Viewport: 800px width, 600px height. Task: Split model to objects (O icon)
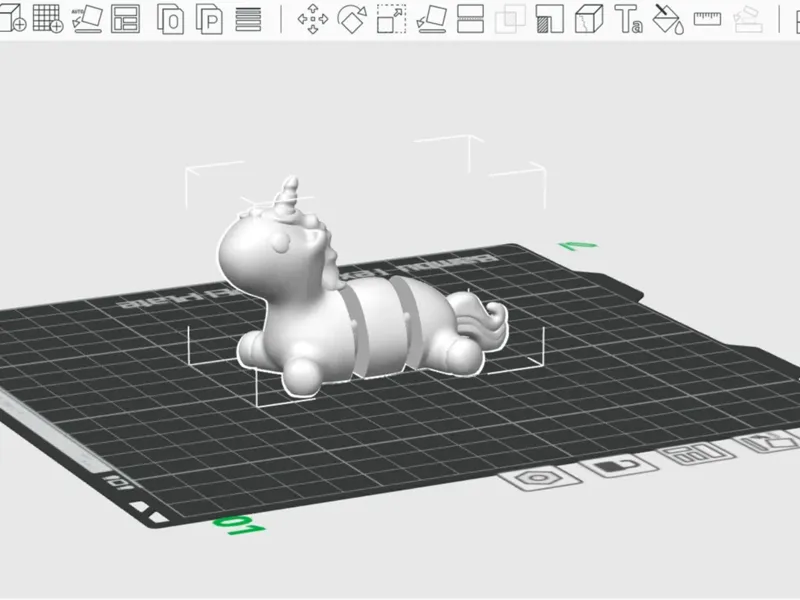170,19
